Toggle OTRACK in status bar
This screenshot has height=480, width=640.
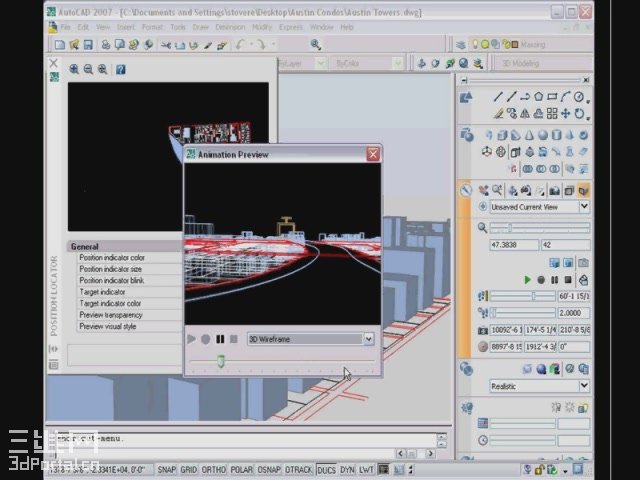[298, 470]
